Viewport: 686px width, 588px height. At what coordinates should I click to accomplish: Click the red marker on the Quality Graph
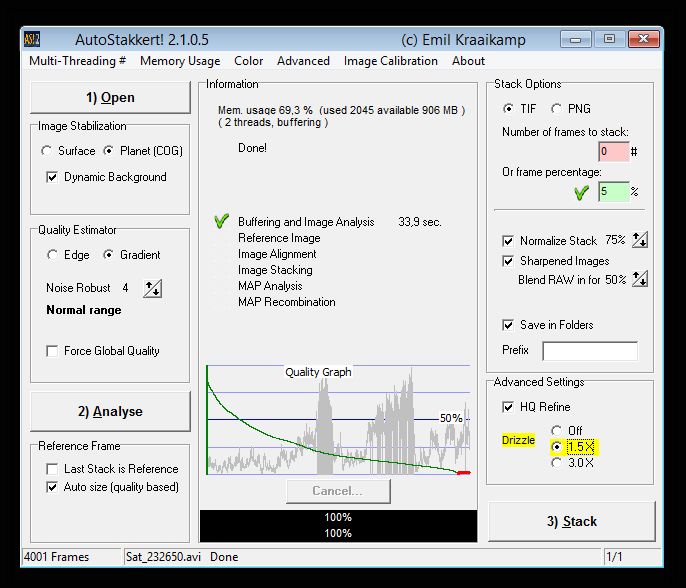pyautogui.click(x=464, y=472)
